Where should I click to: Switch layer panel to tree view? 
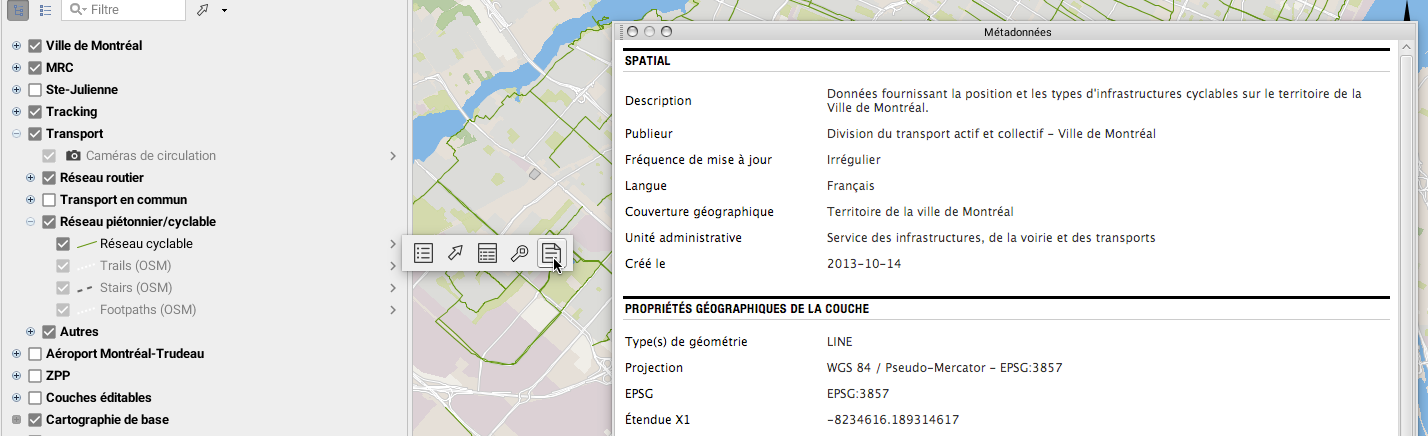pyautogui.click(x=19, y=10)
